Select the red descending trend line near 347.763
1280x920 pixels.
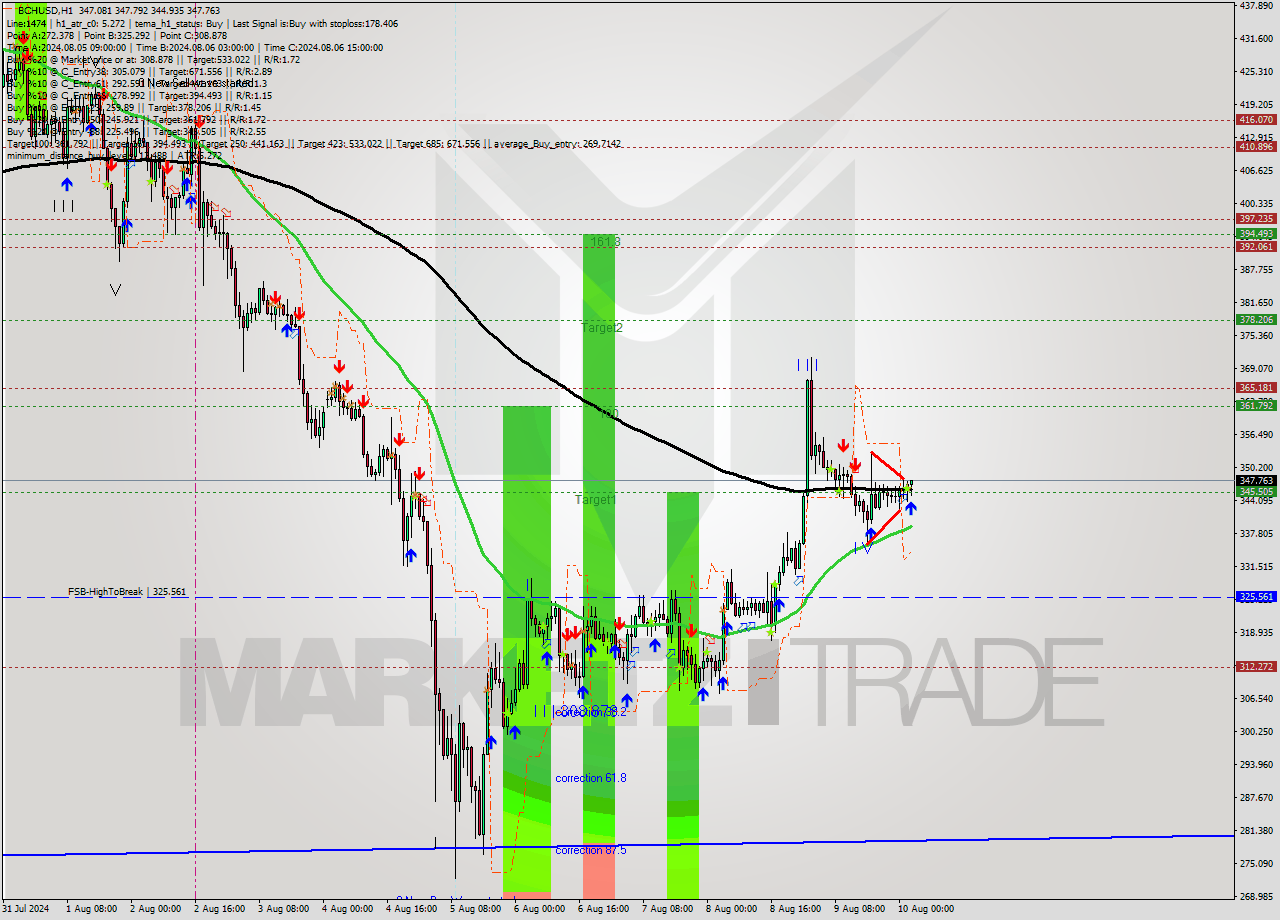pos(887,467)
